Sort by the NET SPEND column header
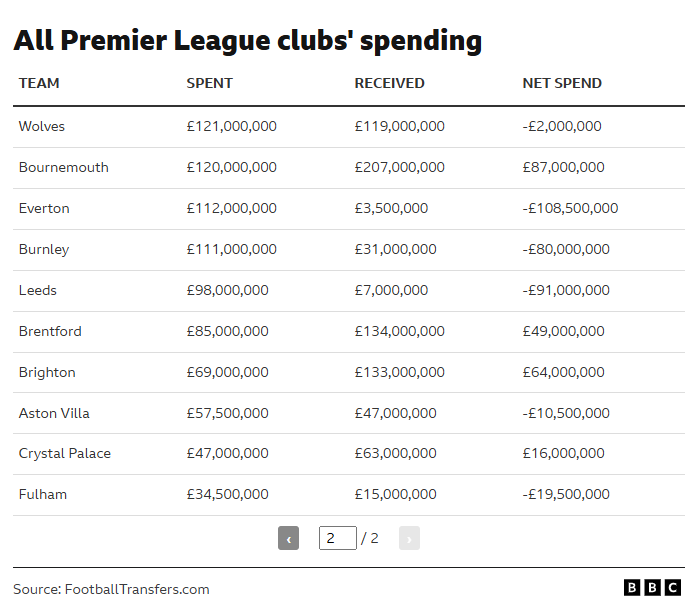Viewport: 697px width, 605px height. pyautogui.click(x=562, y=83)
